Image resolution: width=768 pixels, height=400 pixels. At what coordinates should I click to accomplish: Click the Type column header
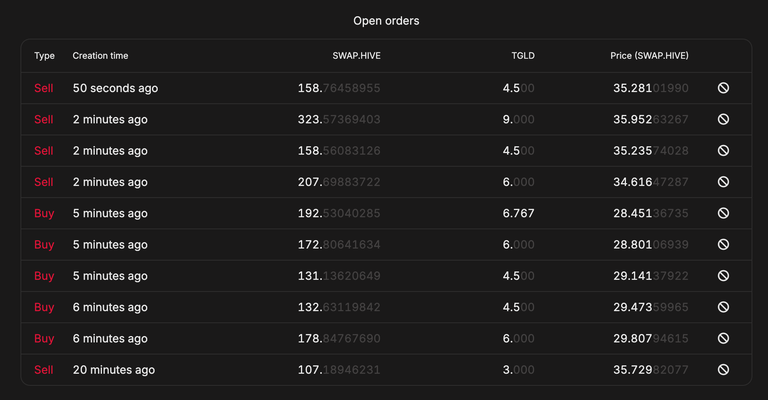[44, 56]
